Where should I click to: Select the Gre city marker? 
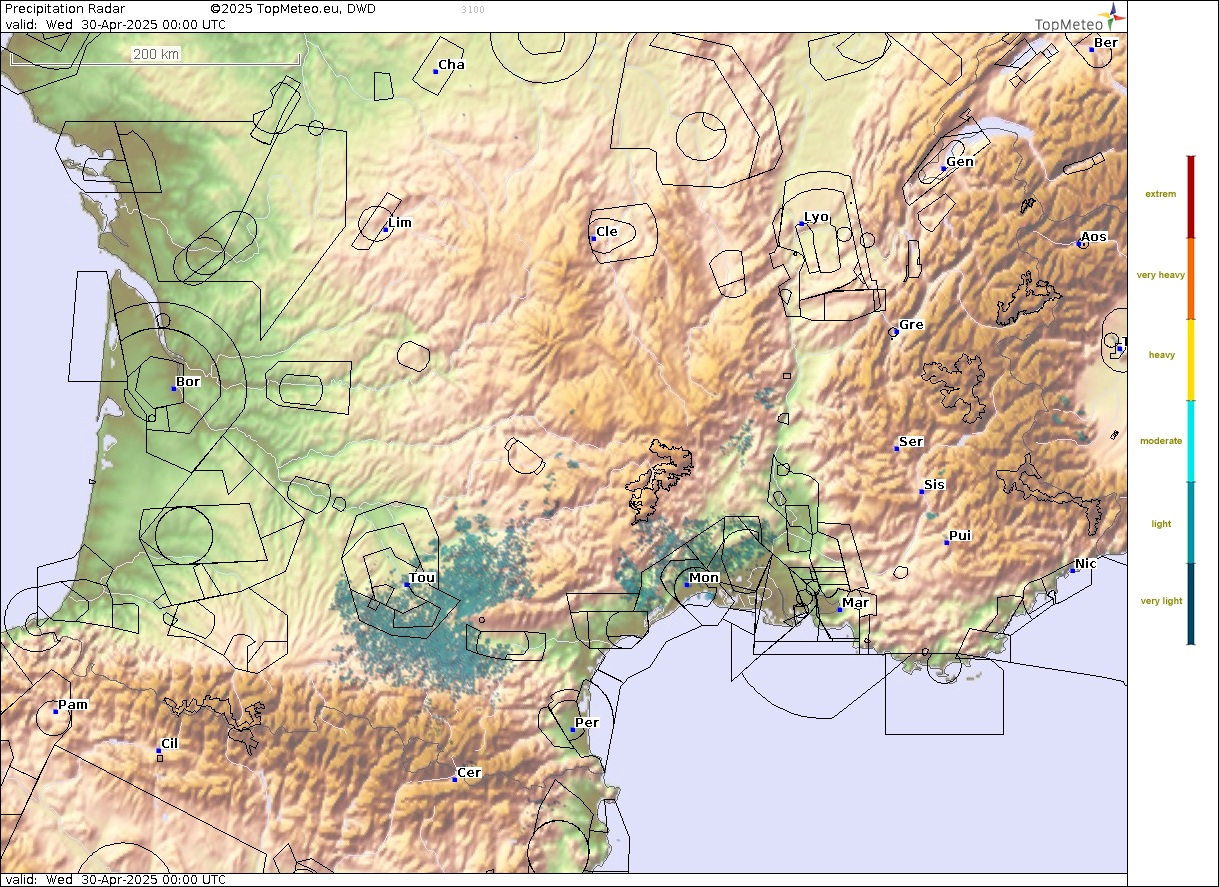pos(895,331)
